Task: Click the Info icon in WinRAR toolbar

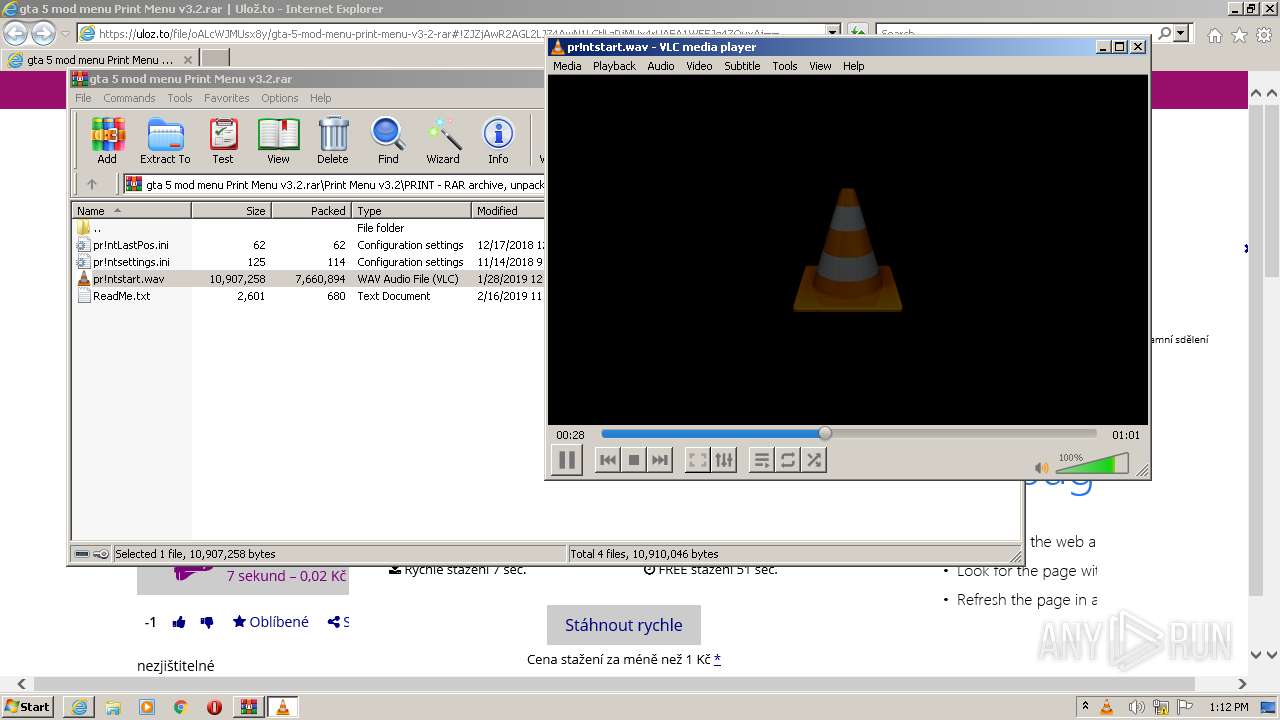Action: pos(498,140)
